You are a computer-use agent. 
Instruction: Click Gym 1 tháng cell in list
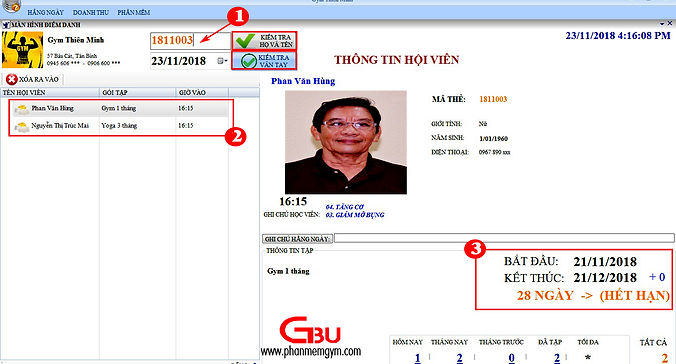pos(119,108)
